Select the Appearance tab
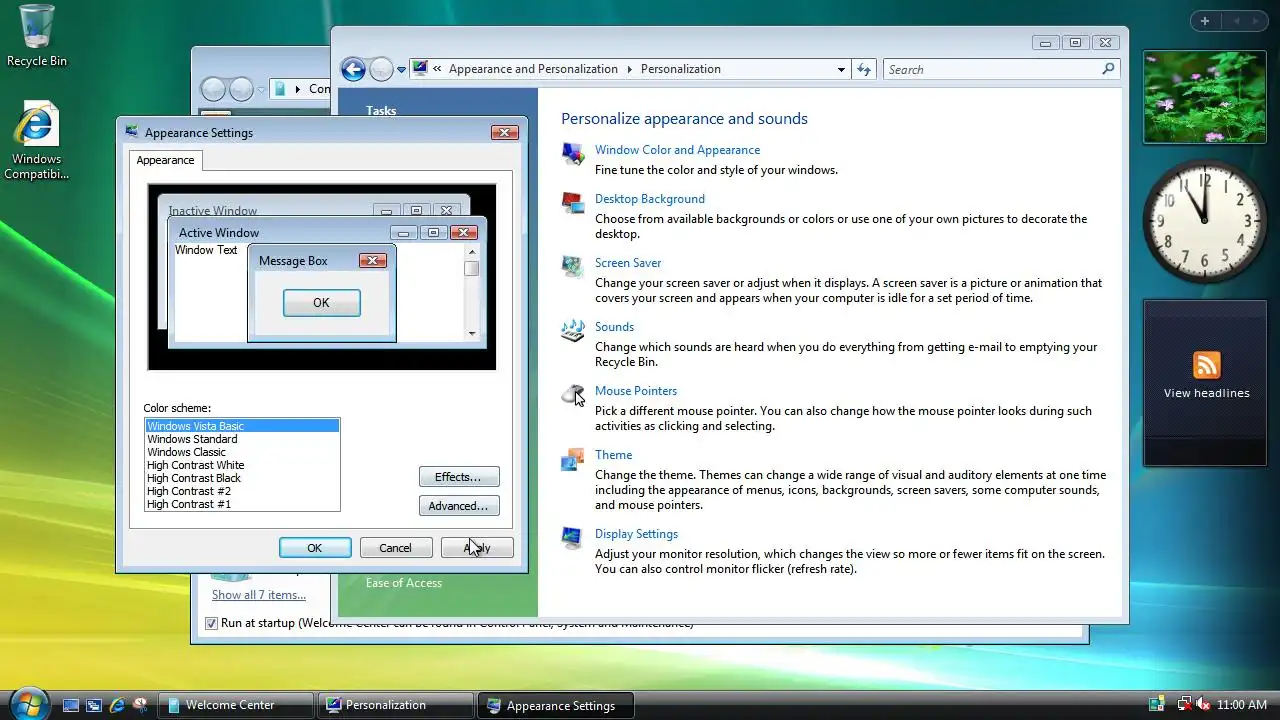Viewport: 1280px width, 720px height. 166,160
